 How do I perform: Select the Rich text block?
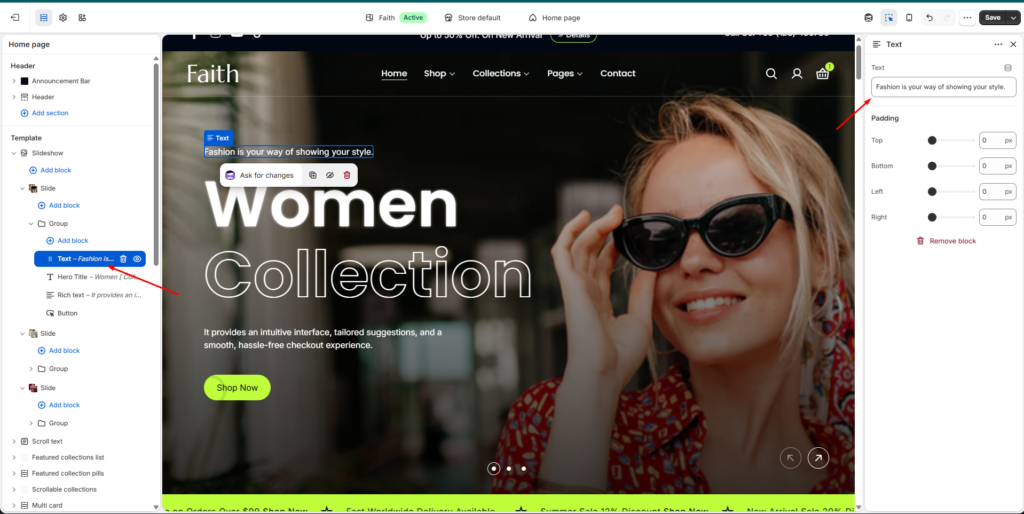tap(93, 295)
